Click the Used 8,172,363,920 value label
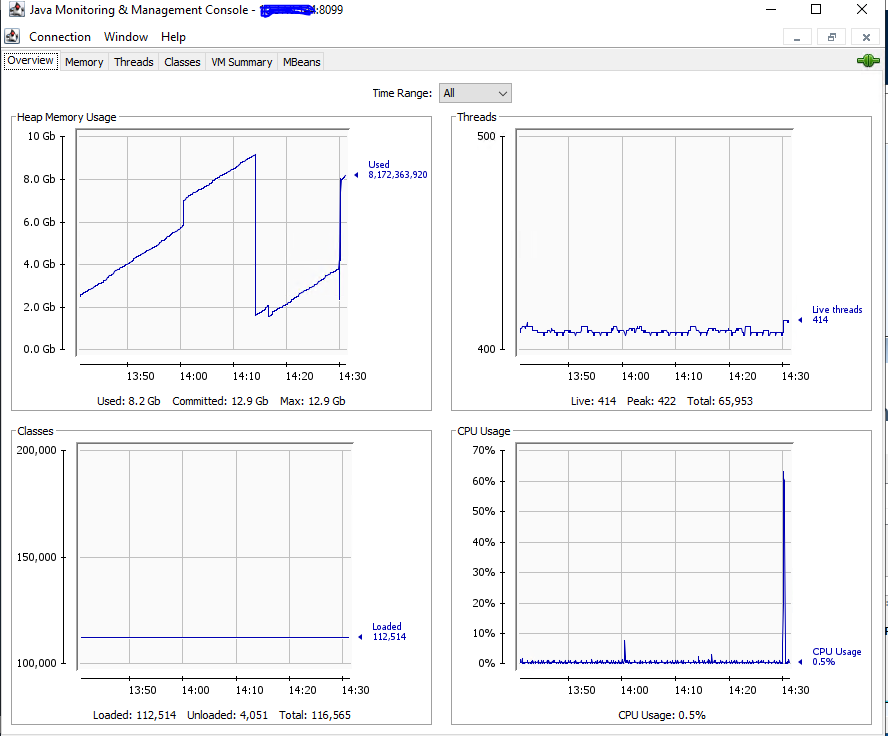 [x=398, y=169]
